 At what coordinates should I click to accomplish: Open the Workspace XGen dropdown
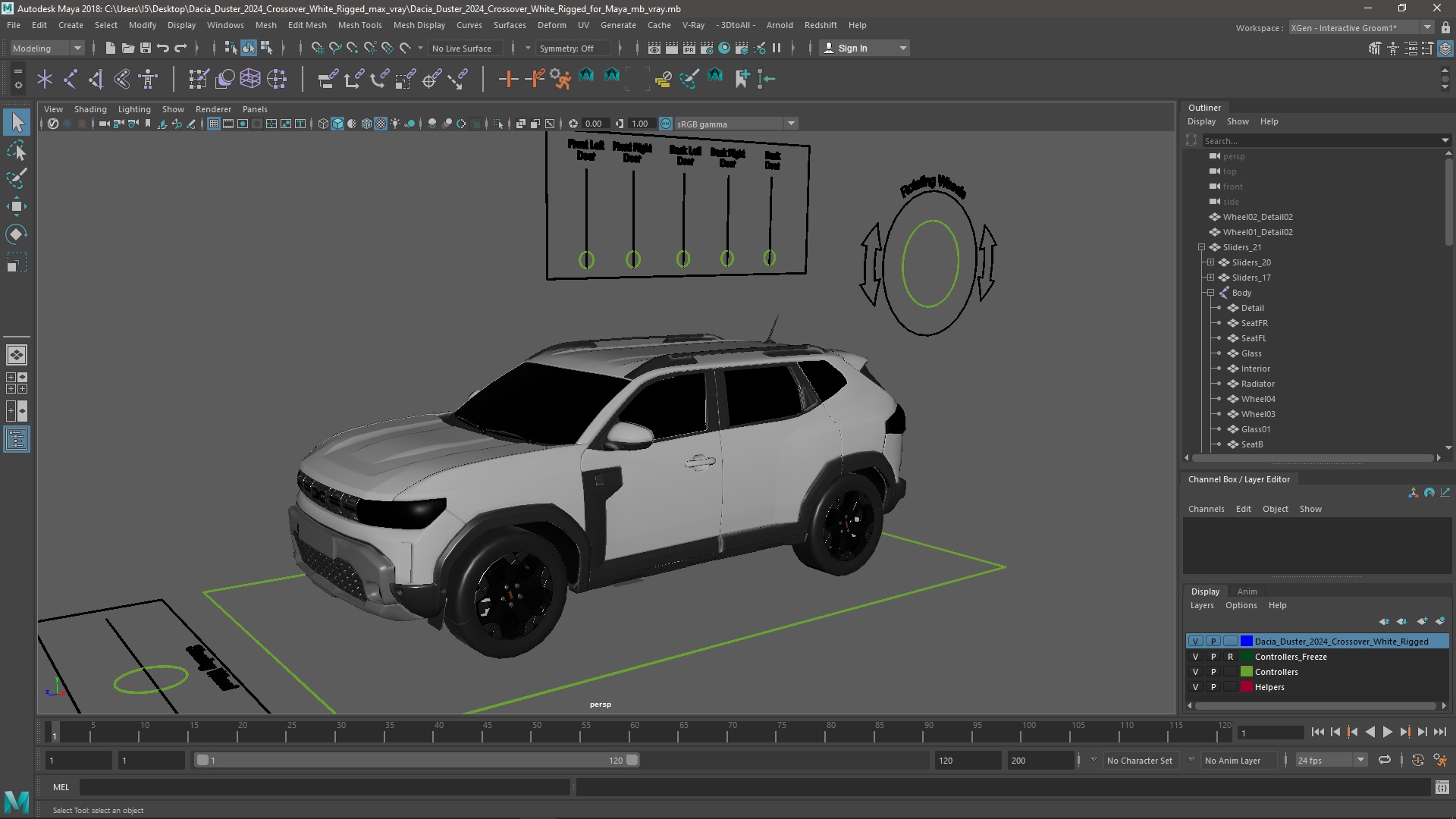click(1361, 27)
